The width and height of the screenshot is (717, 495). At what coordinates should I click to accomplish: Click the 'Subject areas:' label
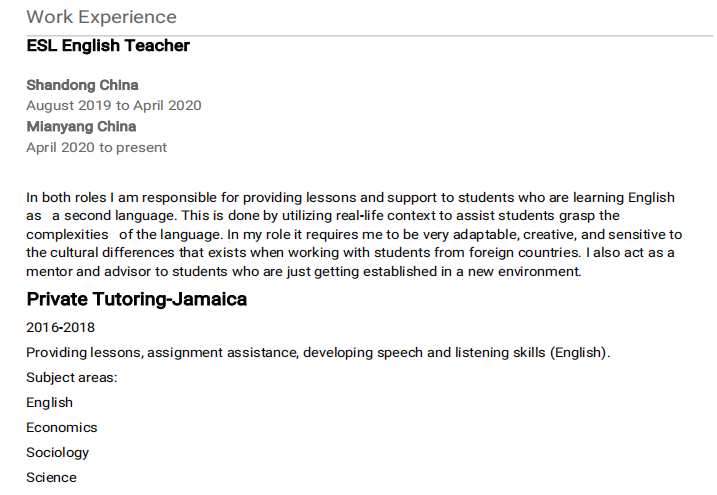pyautogui.click(x=72, y=377)
